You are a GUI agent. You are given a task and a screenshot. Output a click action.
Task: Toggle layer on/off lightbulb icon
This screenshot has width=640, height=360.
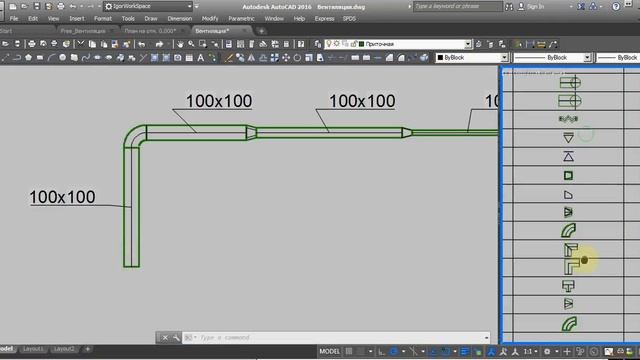(329, 44)
